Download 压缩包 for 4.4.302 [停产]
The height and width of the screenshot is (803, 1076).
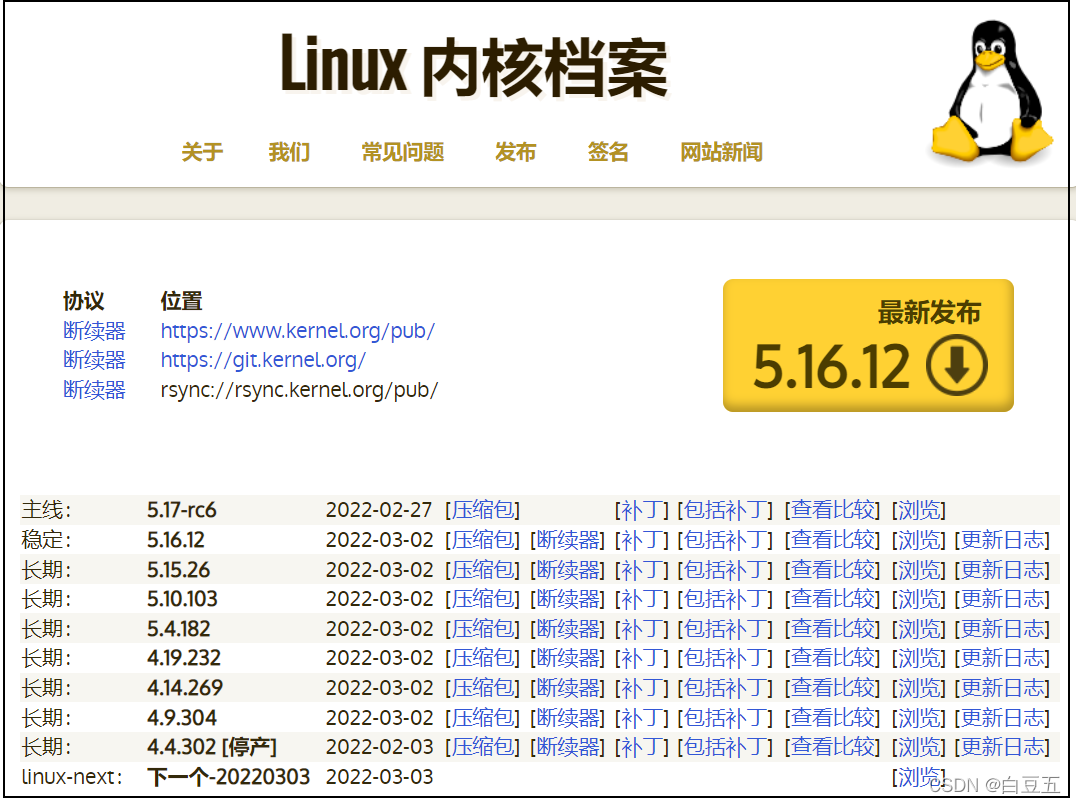[x=482, y=747]
